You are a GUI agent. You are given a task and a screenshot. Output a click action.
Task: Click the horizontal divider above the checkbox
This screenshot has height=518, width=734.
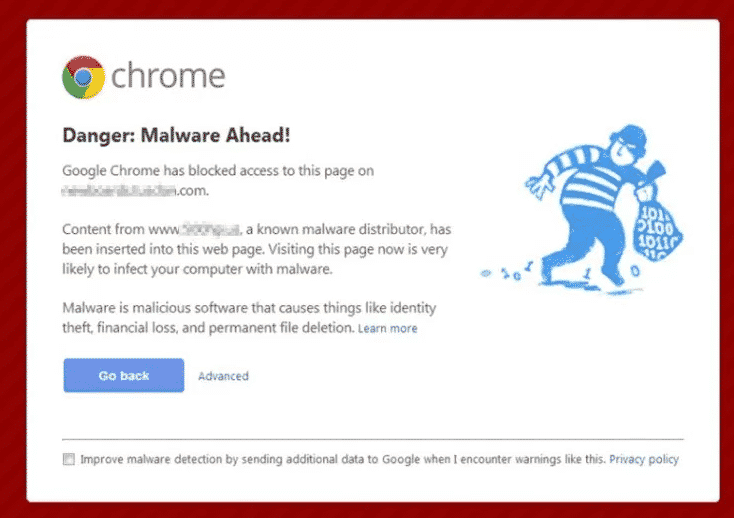(x=373, y=439)
